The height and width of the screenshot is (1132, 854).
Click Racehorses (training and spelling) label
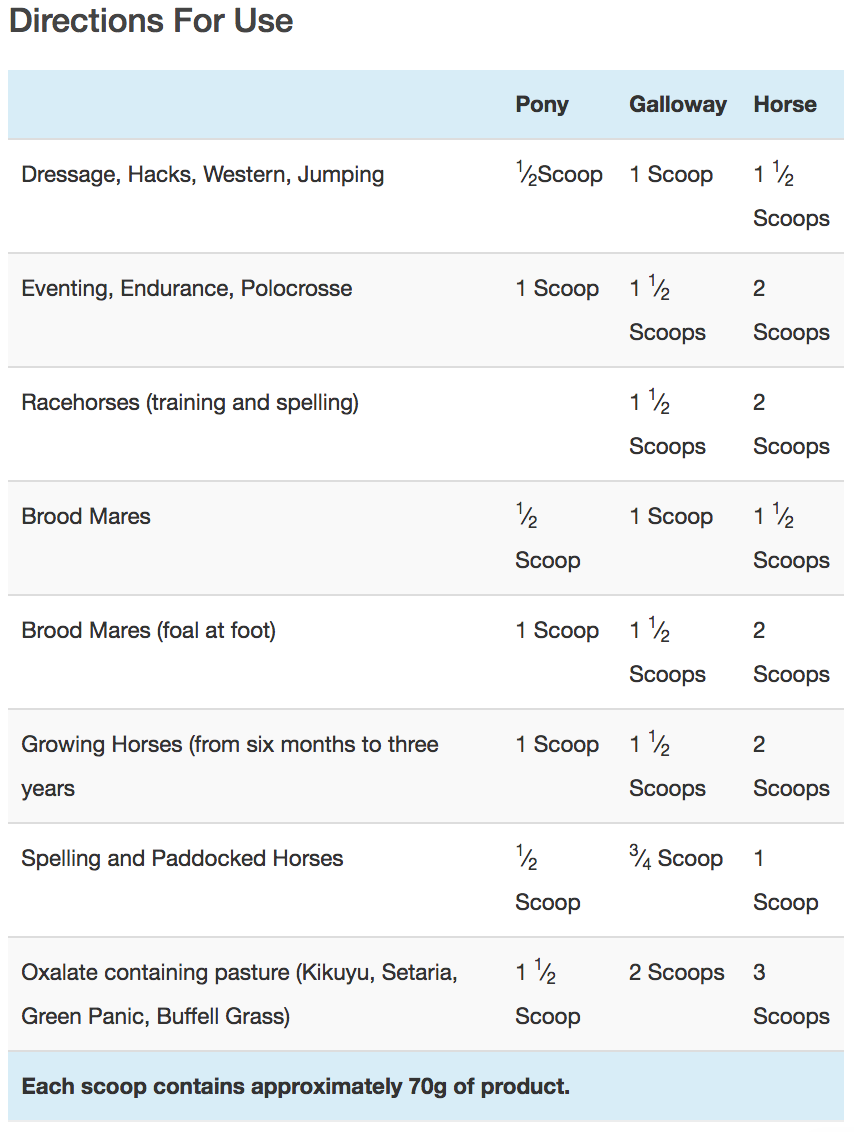tap(189, 403)
